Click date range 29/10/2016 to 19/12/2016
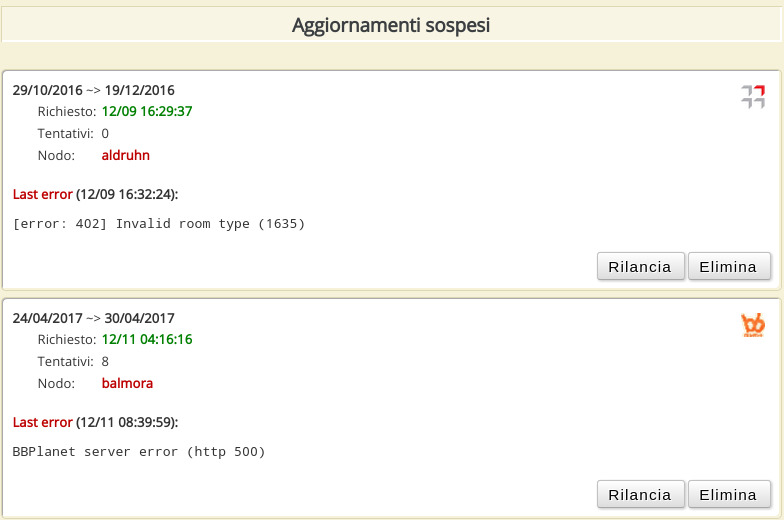784x520 pixels. coord(94,90)
